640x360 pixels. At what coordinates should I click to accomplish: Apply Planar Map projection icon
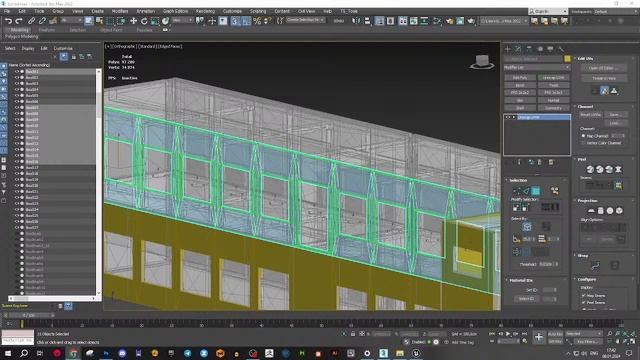(x=591, y=210)
